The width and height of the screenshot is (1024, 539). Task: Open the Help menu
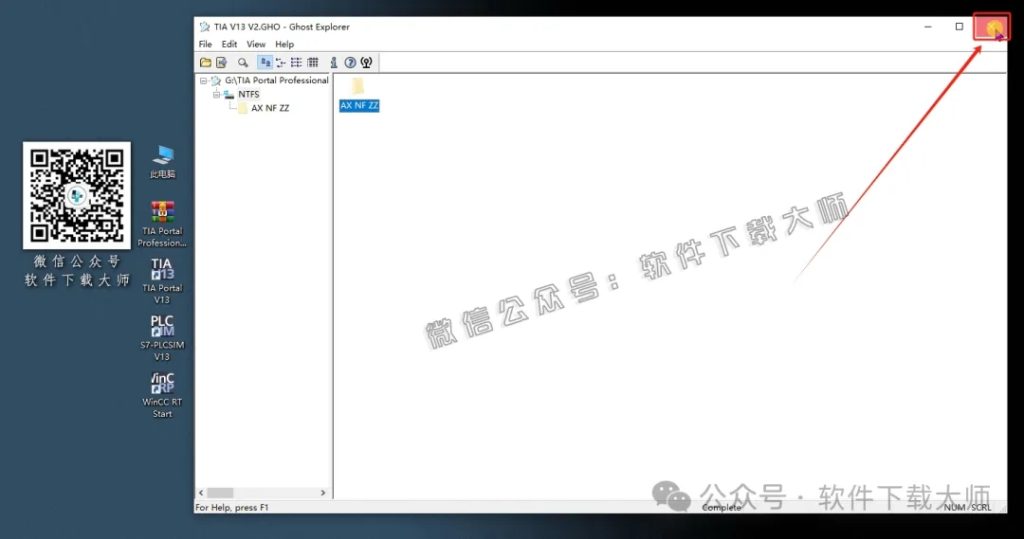point(284,44)
